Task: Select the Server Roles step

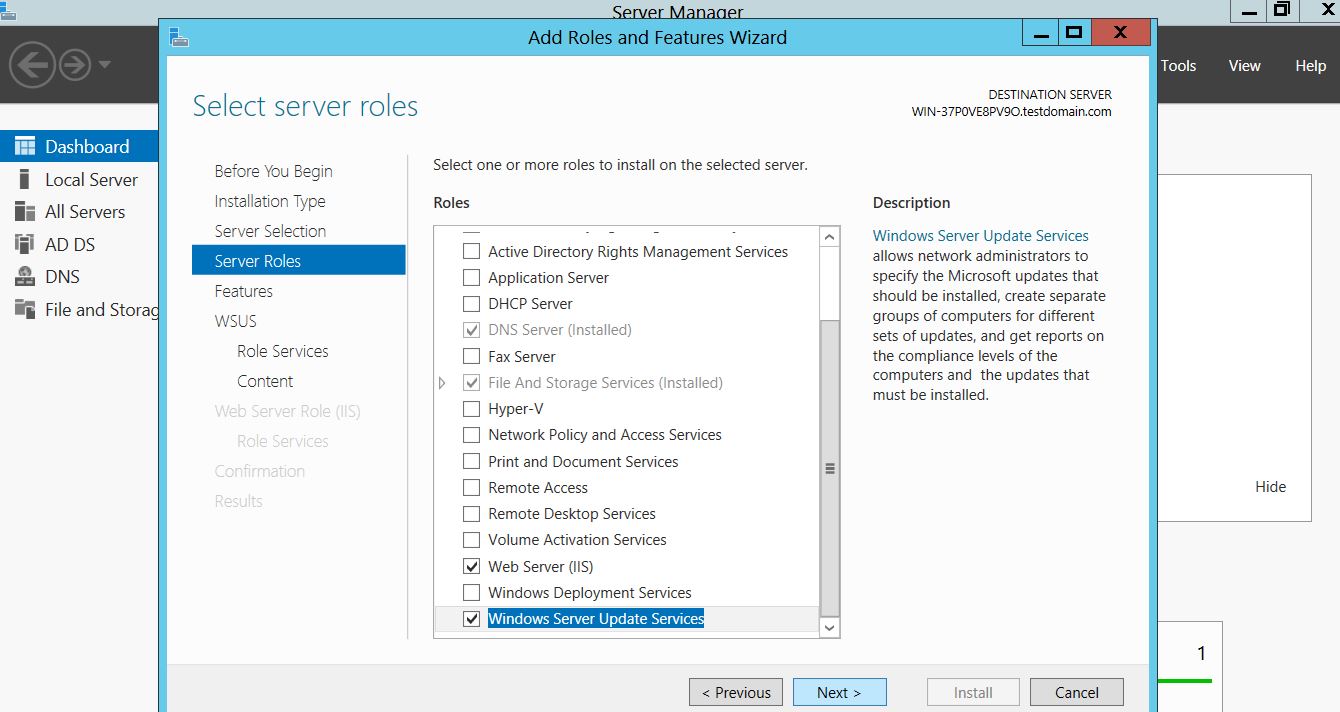Action: pos(299,261)
